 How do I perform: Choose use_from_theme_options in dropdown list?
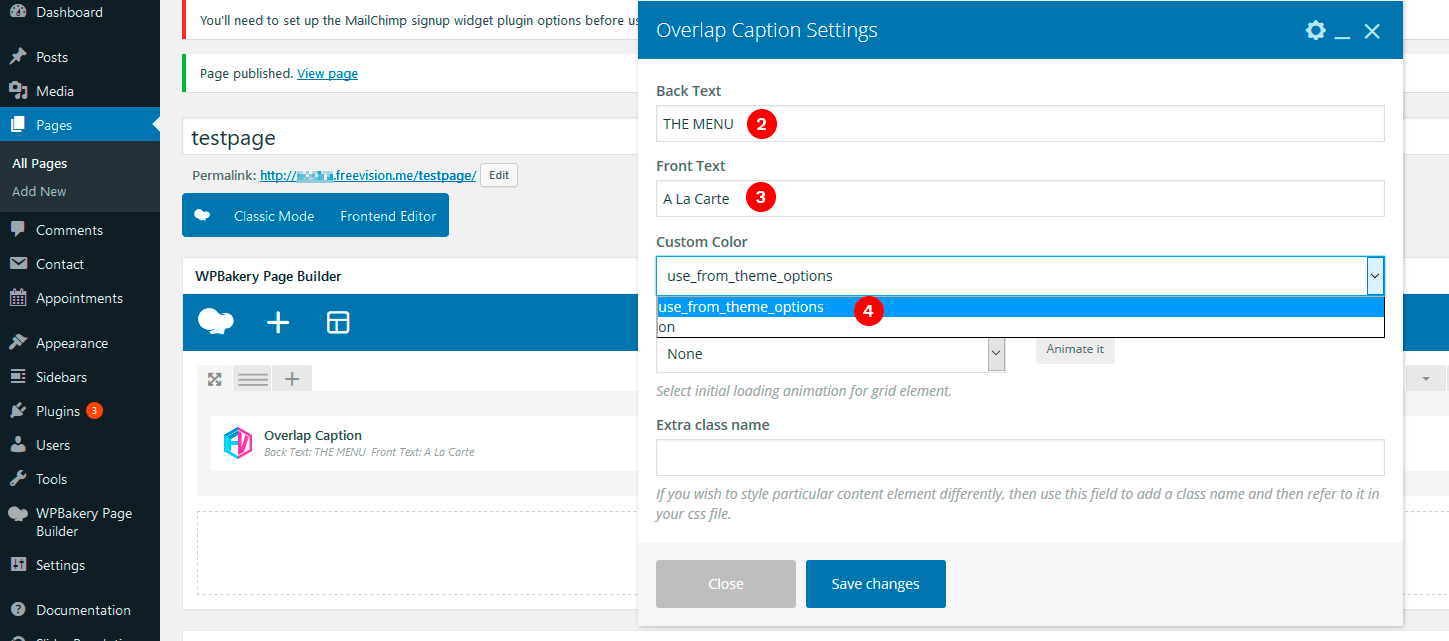tap(741, 307)
